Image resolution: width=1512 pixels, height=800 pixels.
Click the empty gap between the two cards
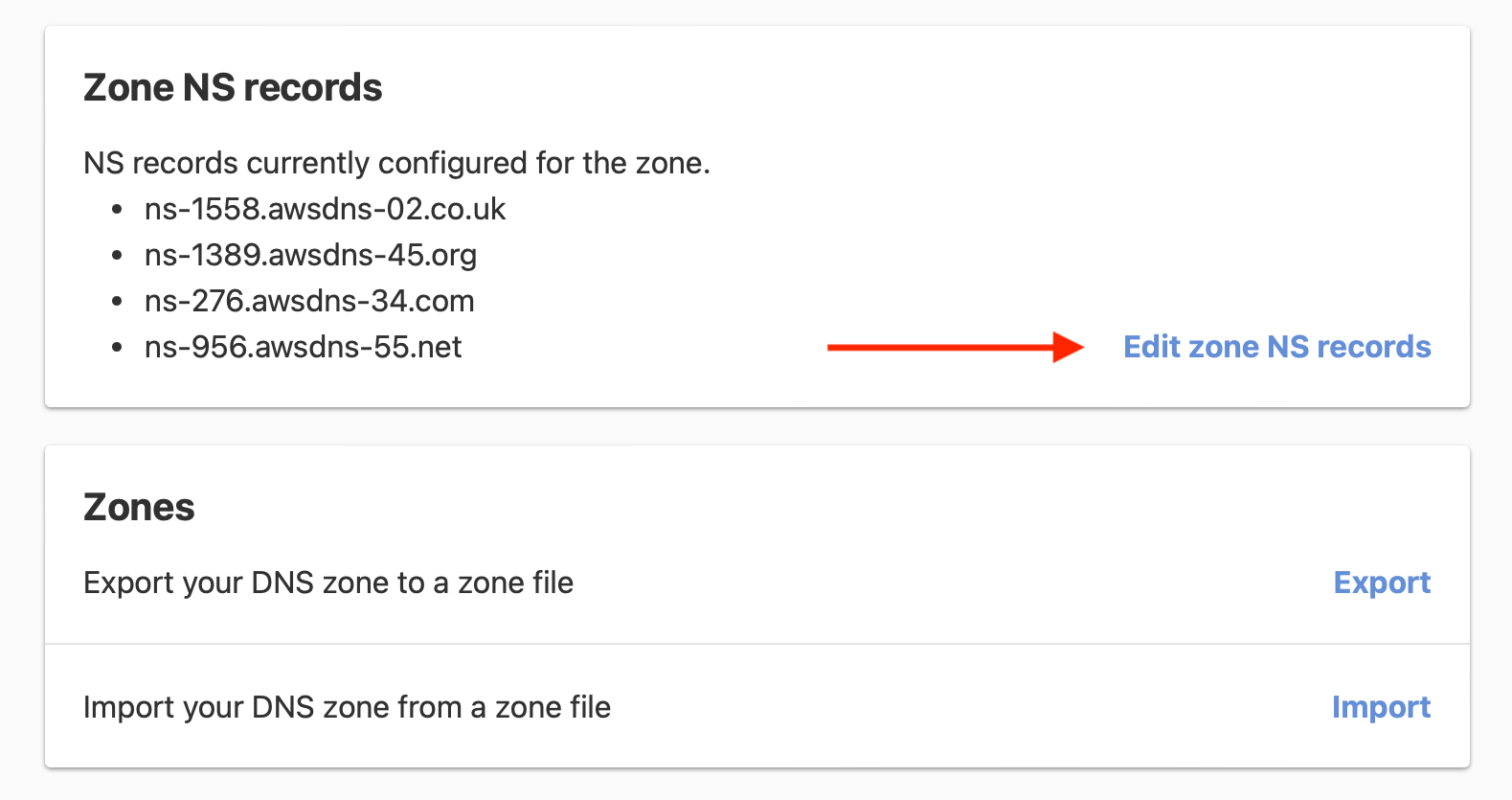click(756, 426)
